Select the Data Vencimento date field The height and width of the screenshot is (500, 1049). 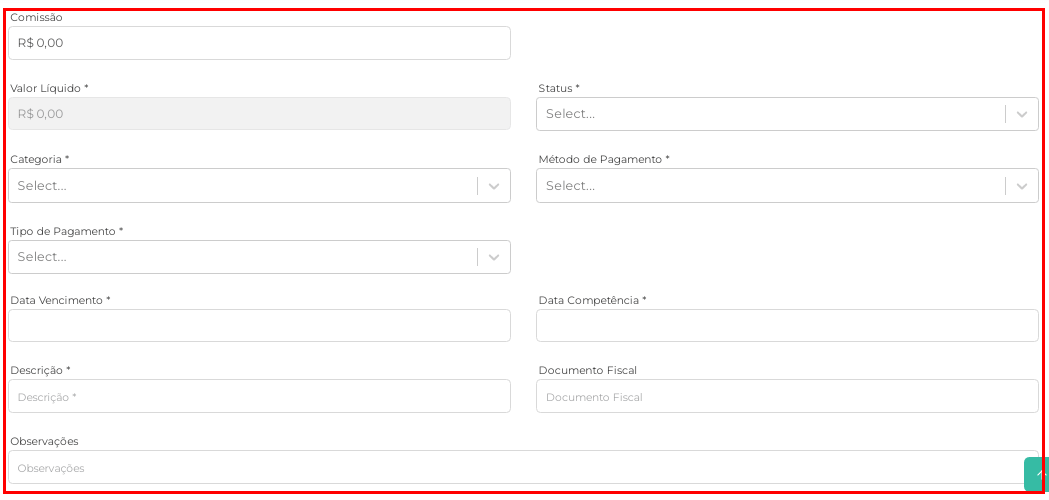260,325
